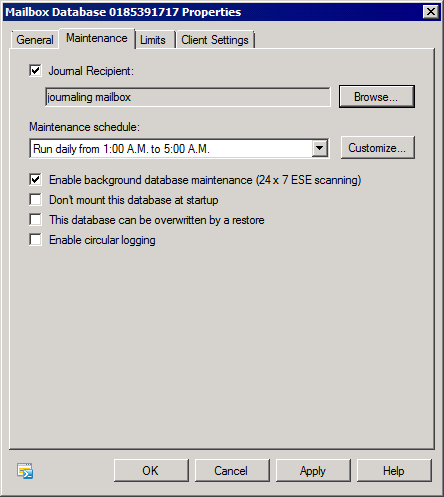This screenshot has height=497, width=444.
Task: Click the Exchange Management Shell script icon
Action: 25,471
